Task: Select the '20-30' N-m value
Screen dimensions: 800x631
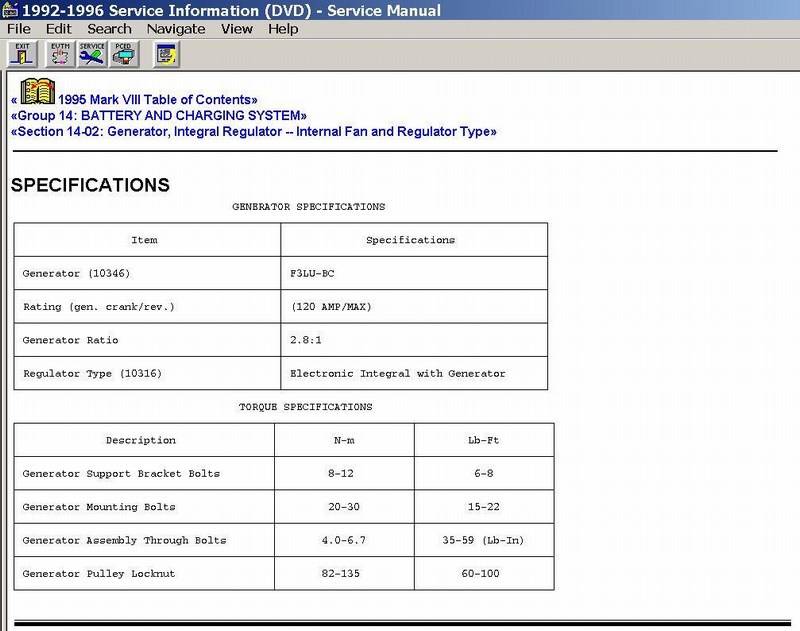Action: point(344,507)
